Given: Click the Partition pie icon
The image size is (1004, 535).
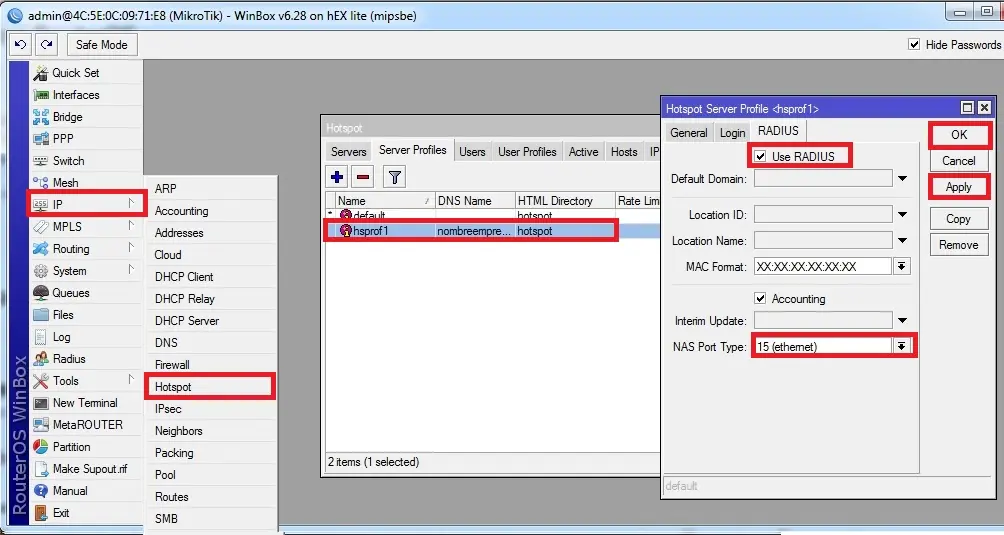Looking at the screenshot, I should coord(41,447).
